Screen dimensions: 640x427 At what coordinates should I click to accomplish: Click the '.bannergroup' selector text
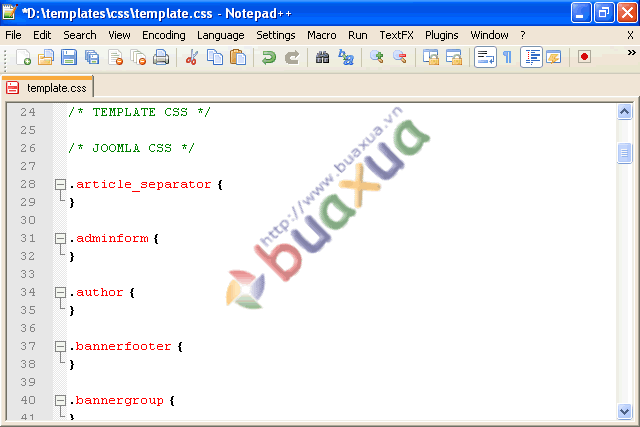(x=116, y=400)
